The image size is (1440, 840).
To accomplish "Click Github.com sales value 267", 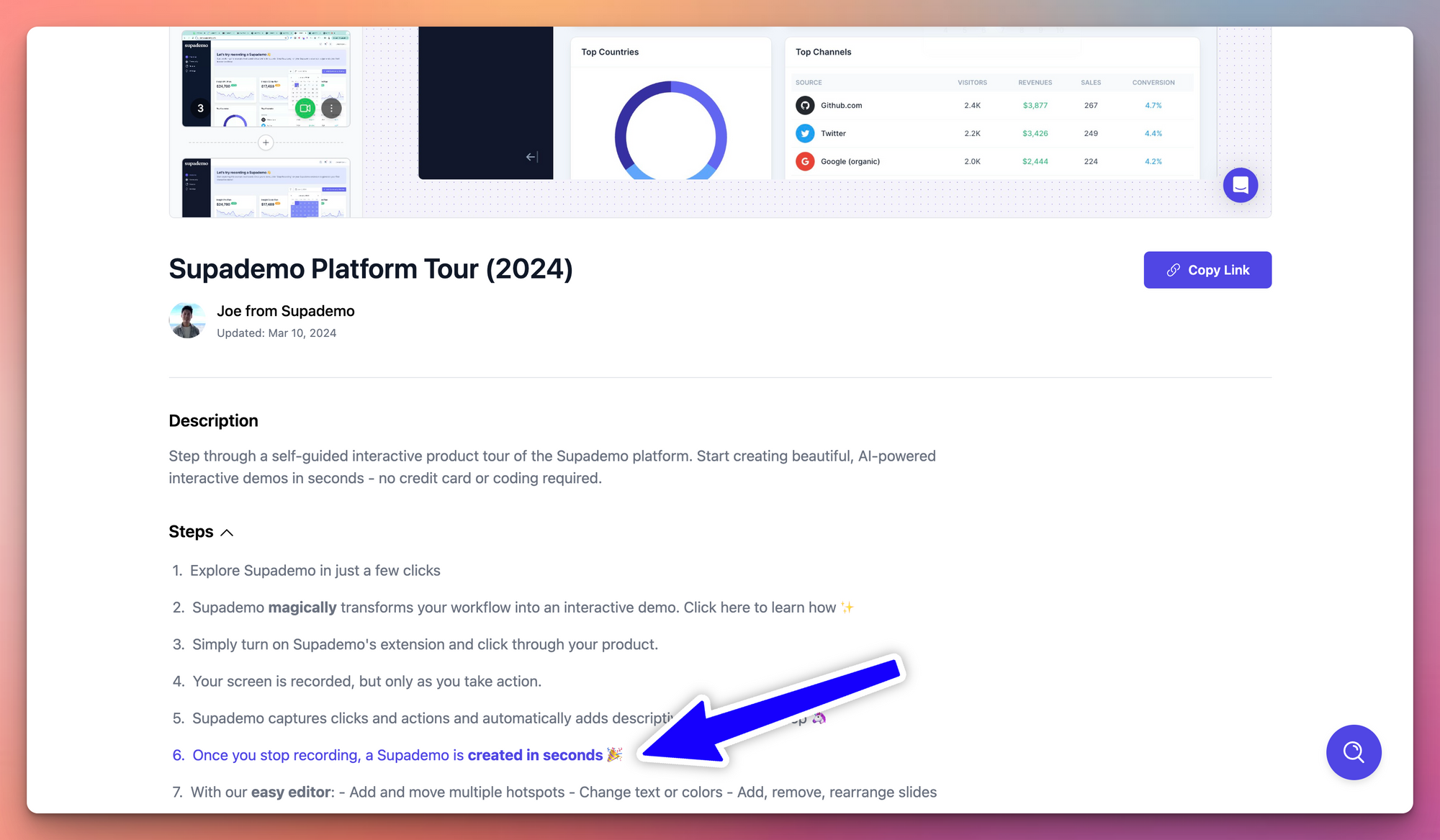I will 1091,105.
